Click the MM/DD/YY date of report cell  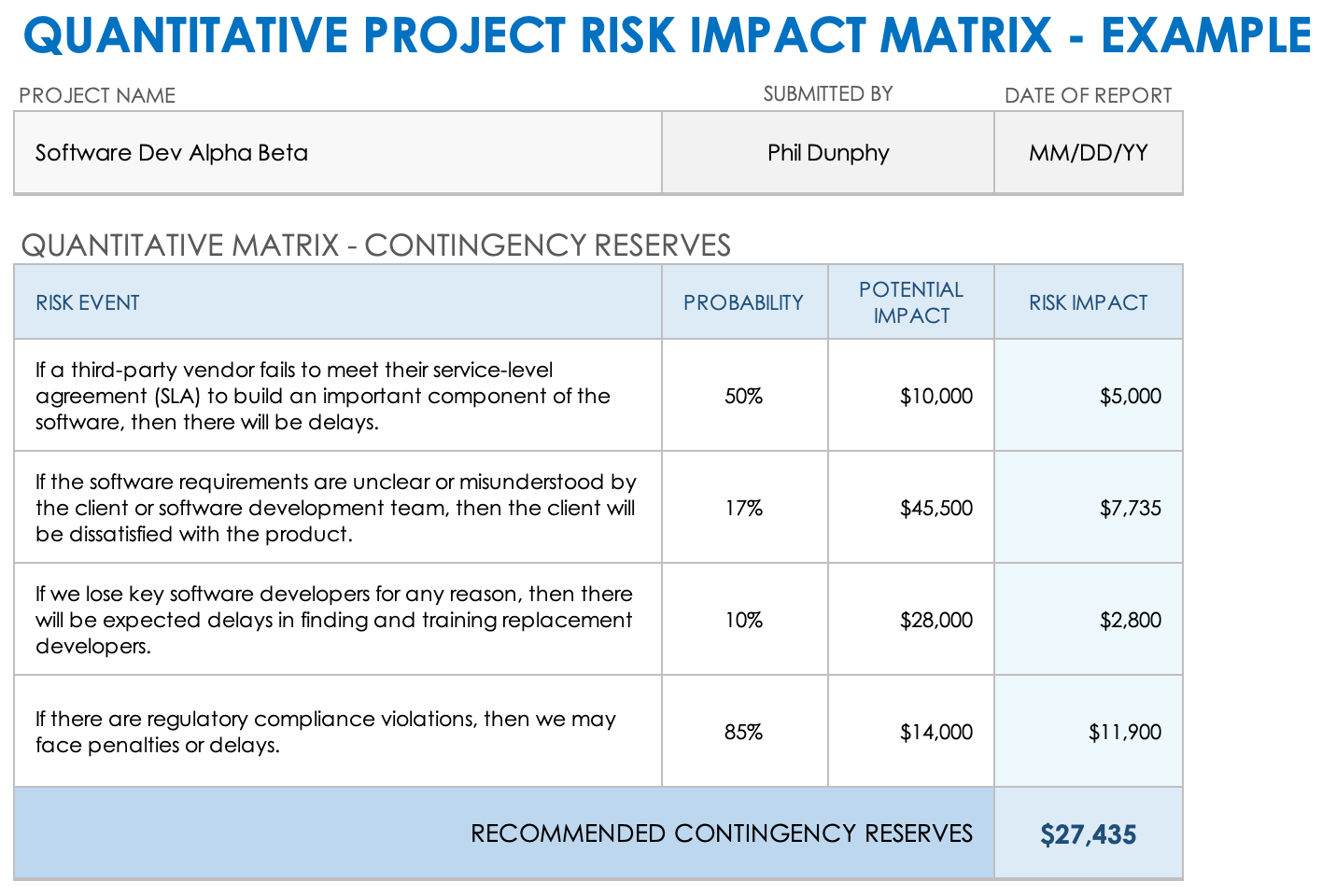click(x=1088, y=153)
